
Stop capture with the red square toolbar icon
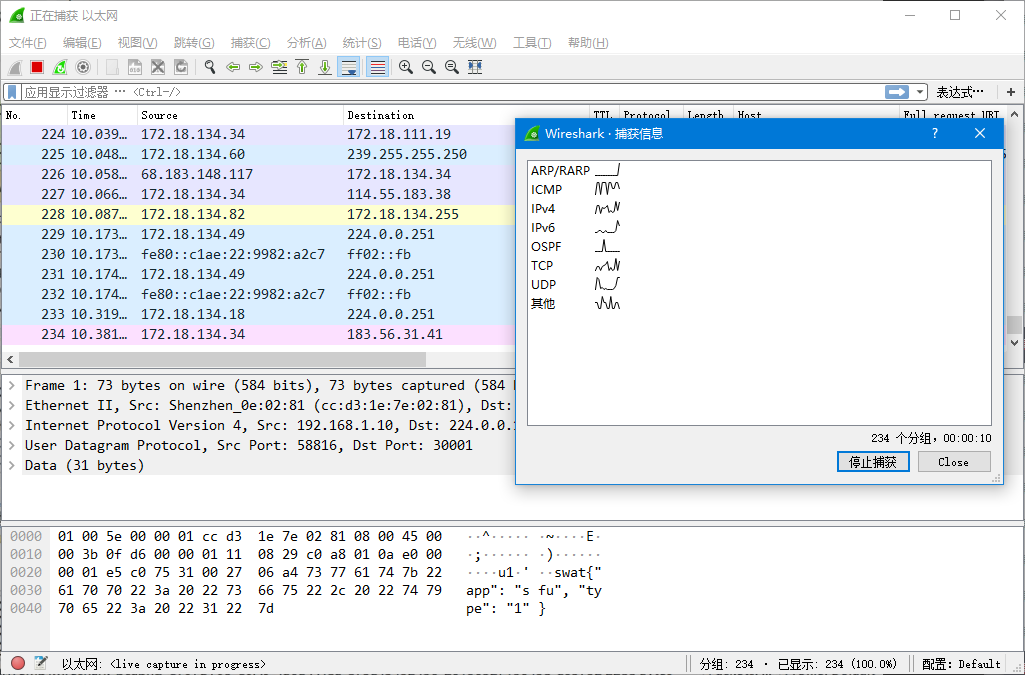click(37, 67)
